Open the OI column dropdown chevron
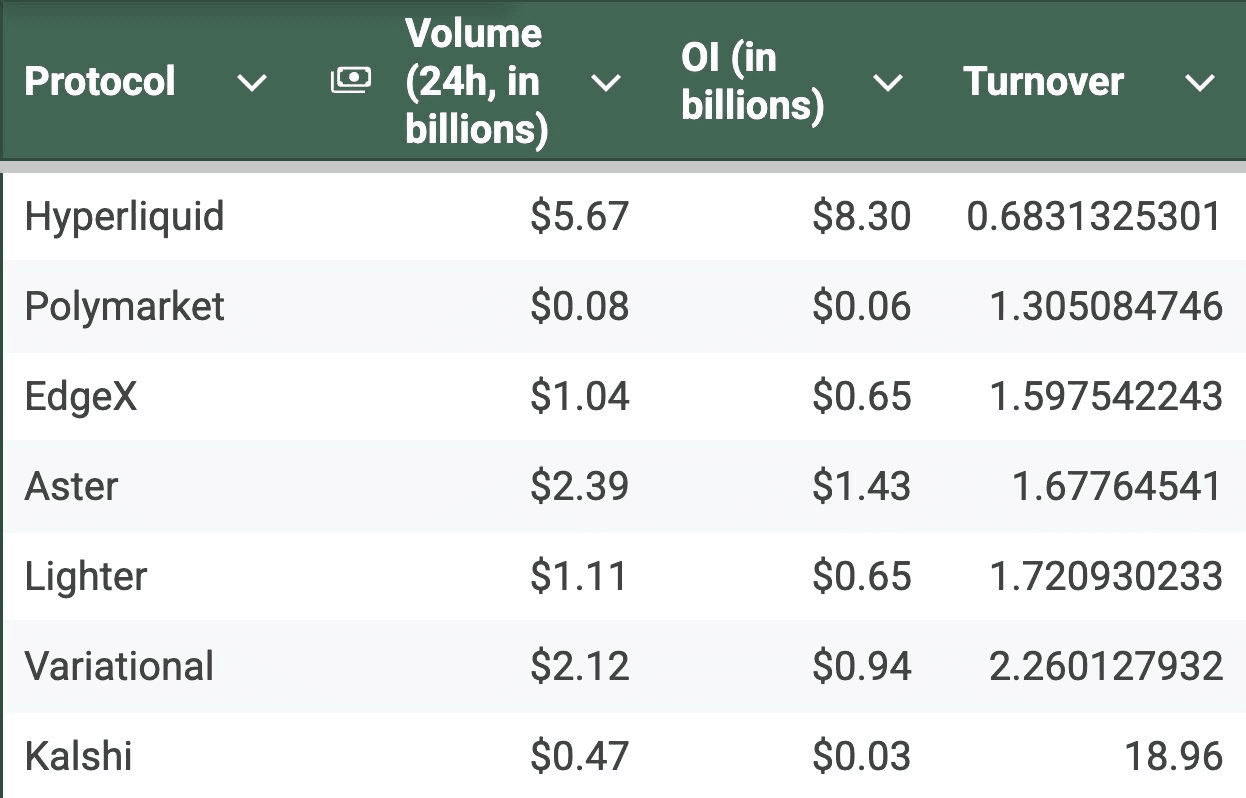This screenshot has width=1246, height=798. 887,83
